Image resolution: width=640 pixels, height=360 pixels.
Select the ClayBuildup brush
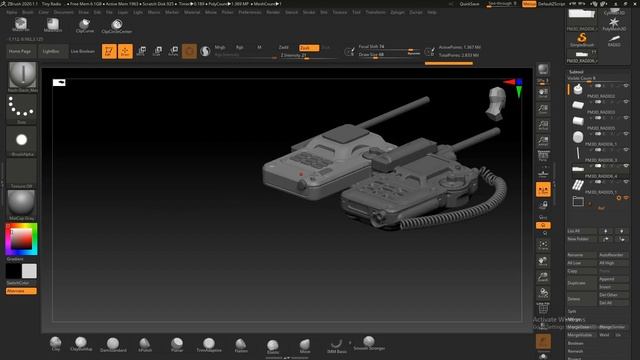(x=81, y=344)
